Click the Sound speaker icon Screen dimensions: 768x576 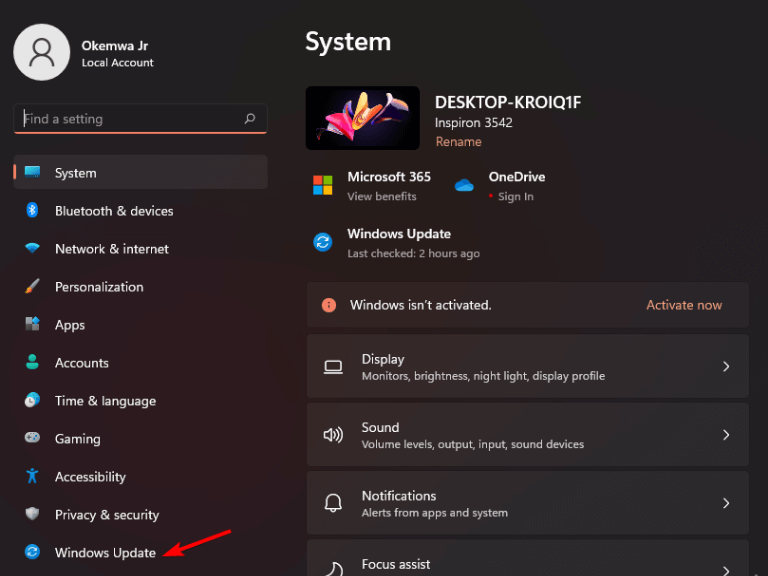tap(333, 435)
